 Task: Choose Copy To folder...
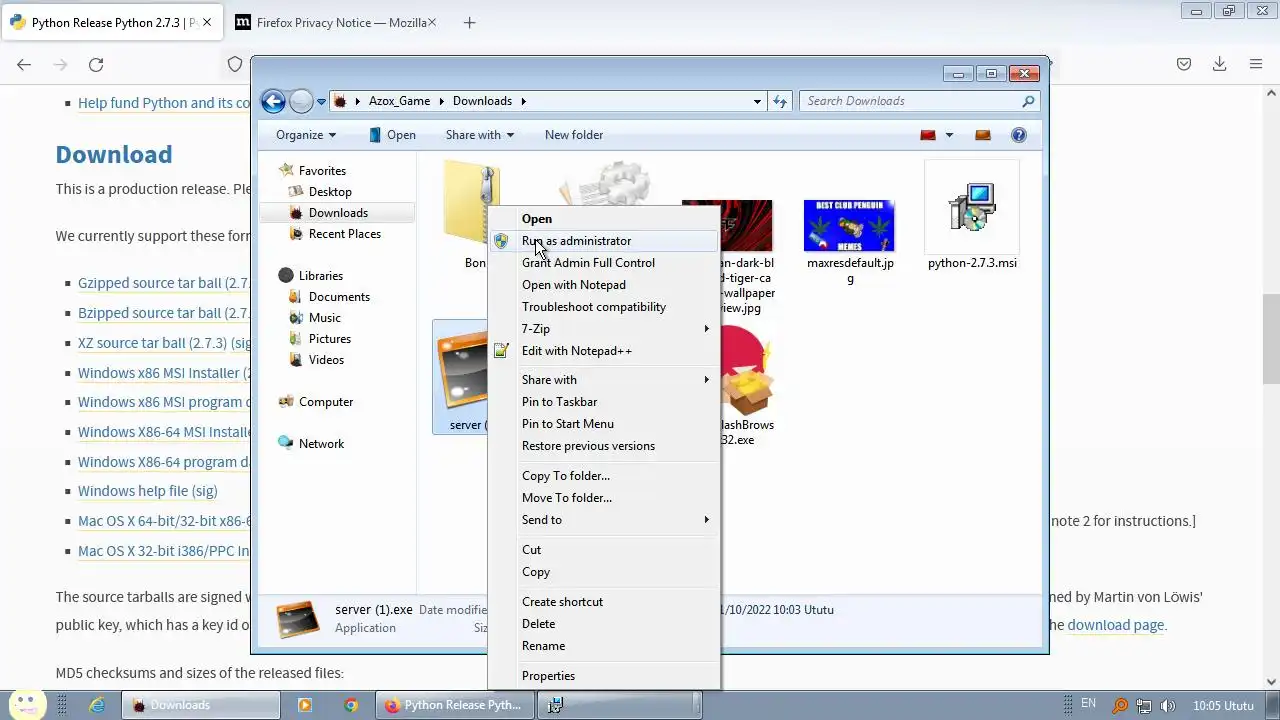pyautogui.click(x=604, y=476)
